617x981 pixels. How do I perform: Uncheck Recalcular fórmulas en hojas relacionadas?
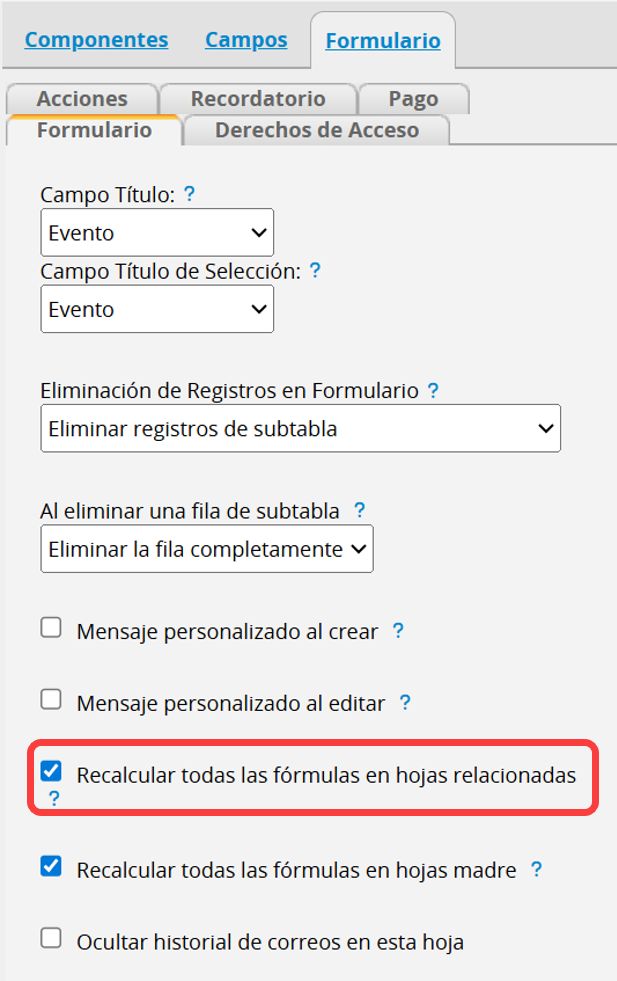[x=51, y=772]
